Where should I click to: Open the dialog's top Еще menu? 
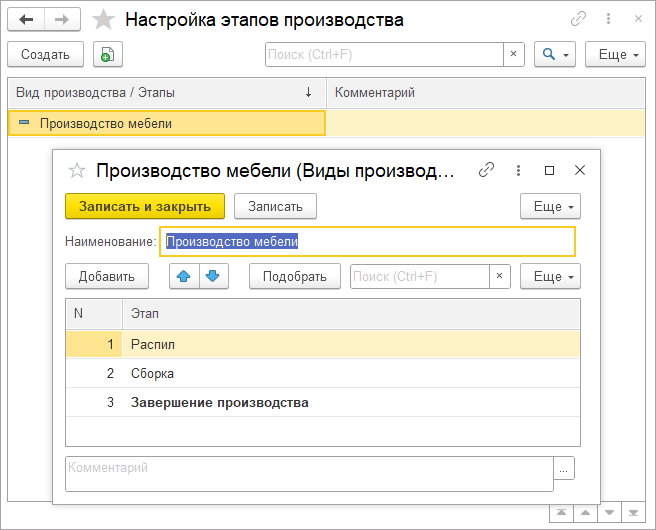[550, 206]
